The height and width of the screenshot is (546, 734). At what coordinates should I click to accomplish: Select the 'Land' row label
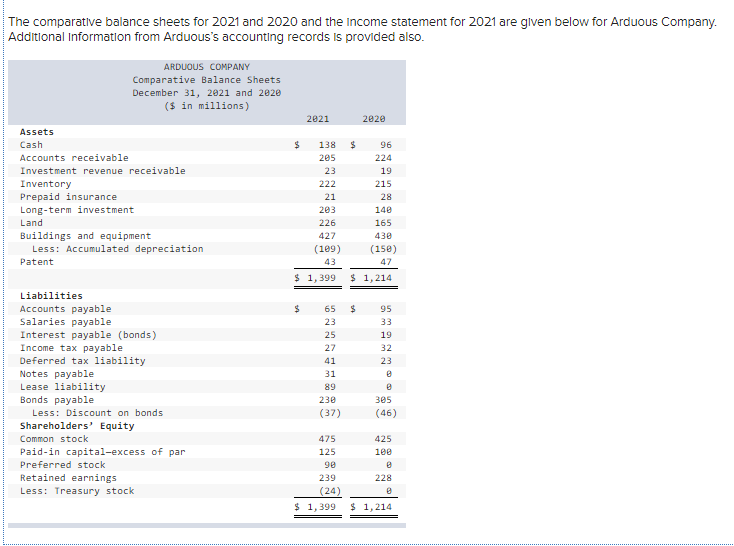pyautogui.click(x=31, y=223)
